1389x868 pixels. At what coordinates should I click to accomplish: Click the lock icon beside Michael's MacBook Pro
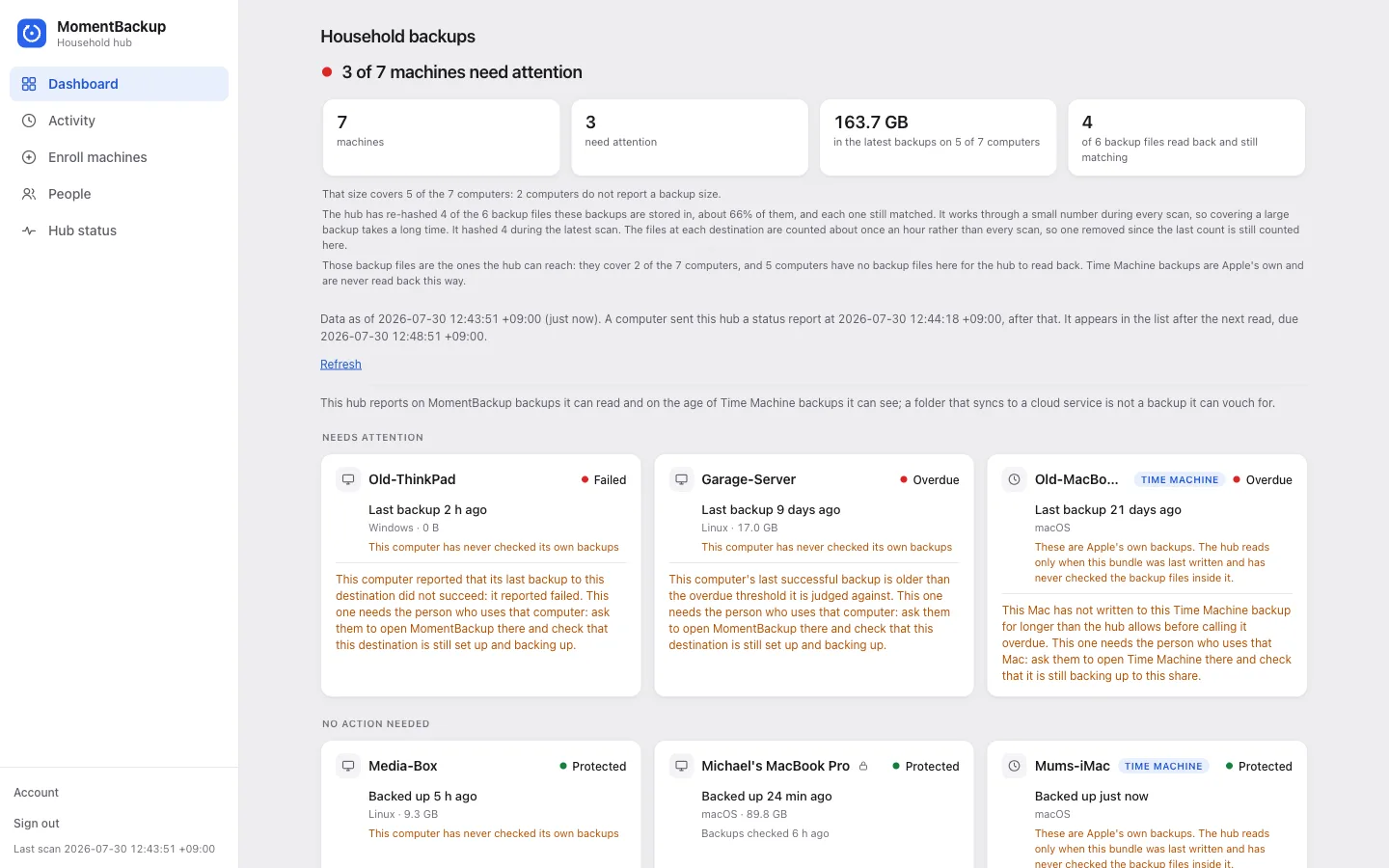[x=863, y=766]
